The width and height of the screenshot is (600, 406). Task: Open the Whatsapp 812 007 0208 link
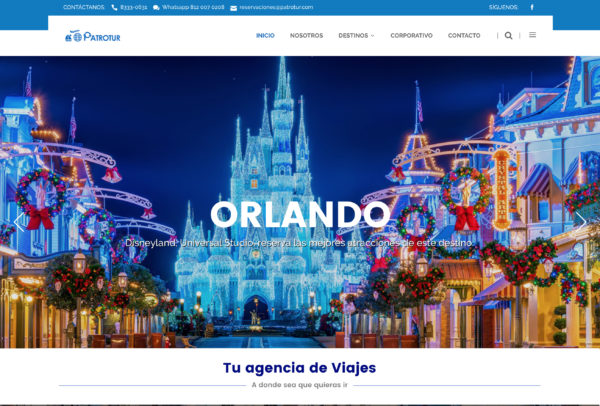point(193,7)
